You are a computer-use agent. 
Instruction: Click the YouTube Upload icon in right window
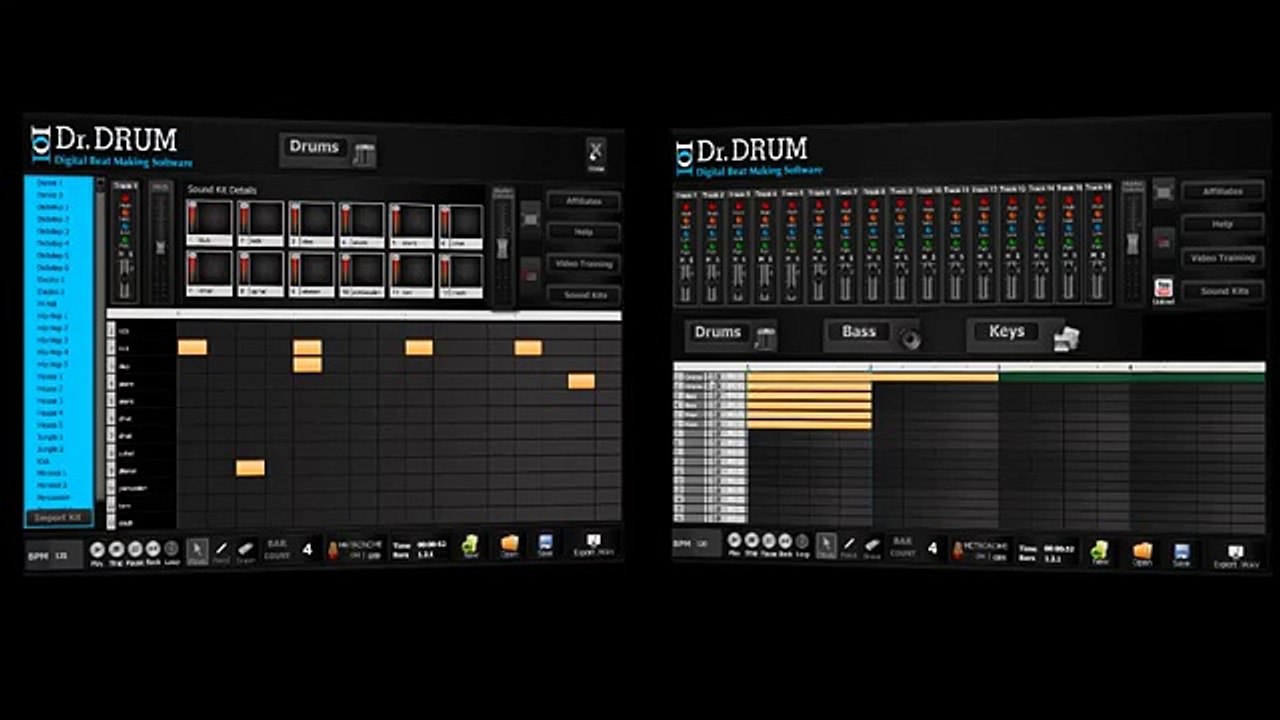click(x=1163, y=291)
